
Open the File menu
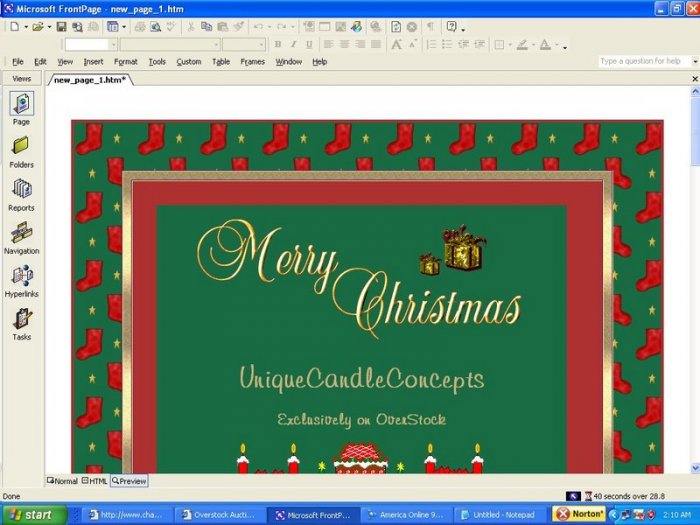18,62
